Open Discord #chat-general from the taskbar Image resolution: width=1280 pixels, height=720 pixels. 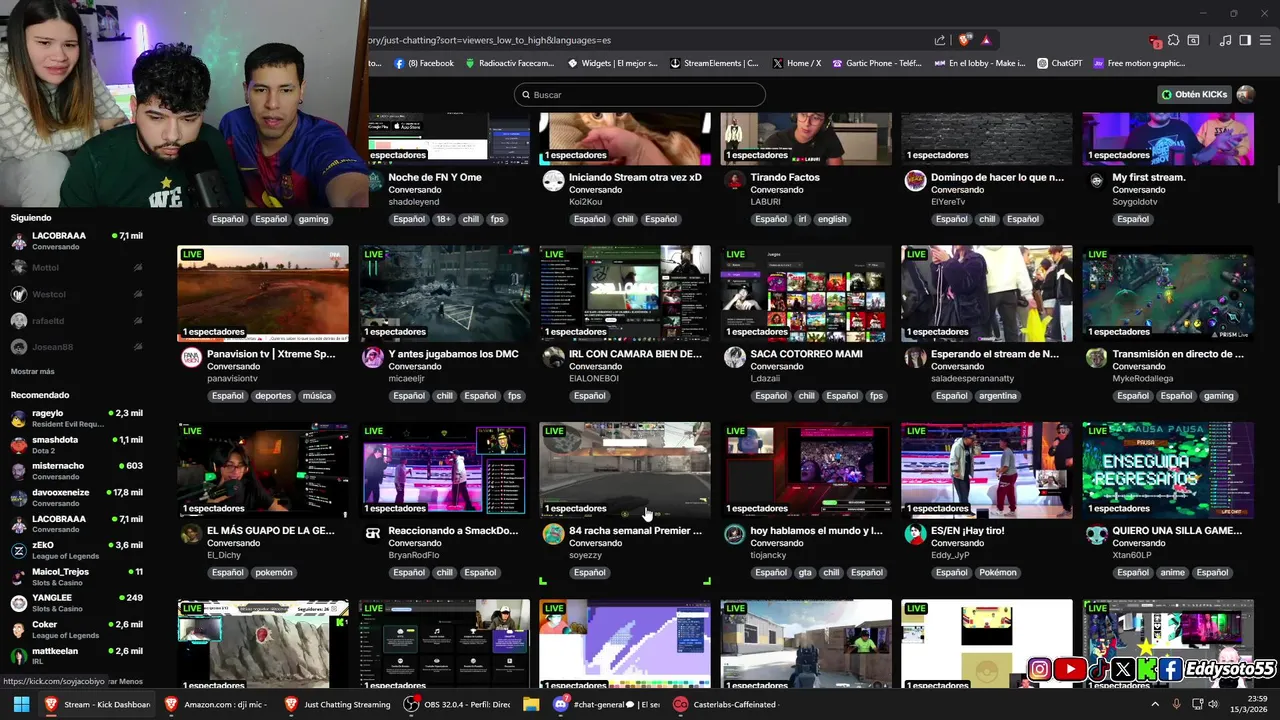(x=607, y=704)
